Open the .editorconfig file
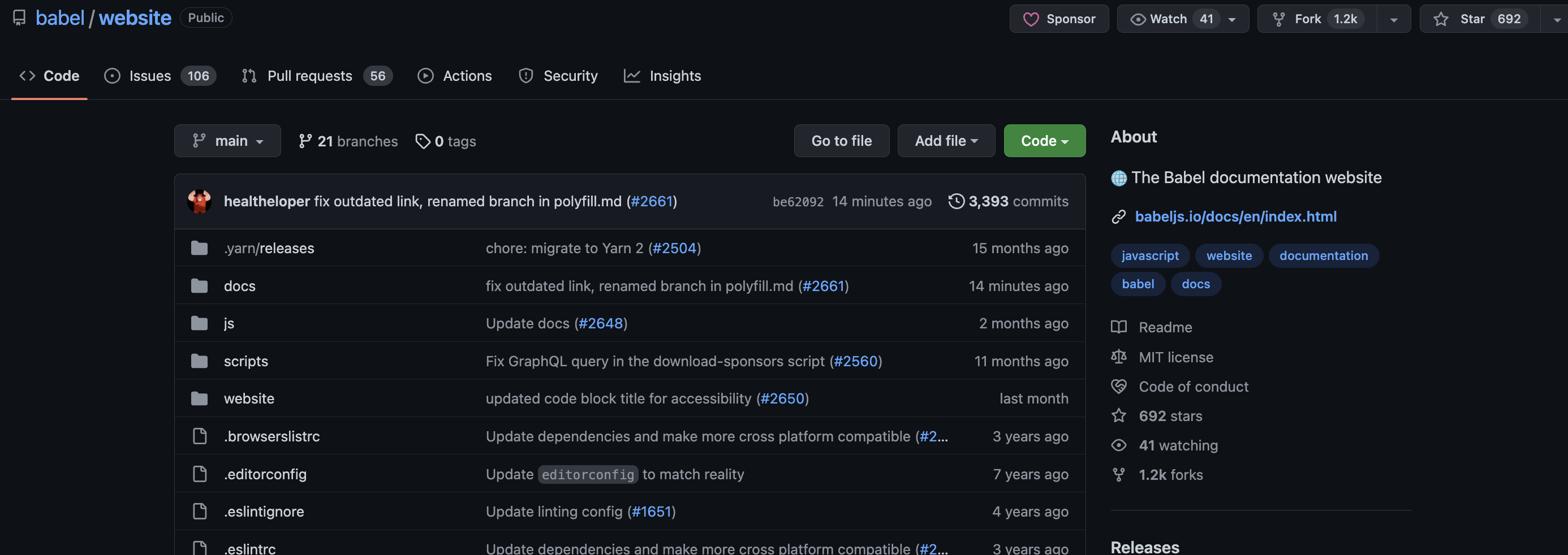The image size is (1568, 555). pyautogui.click(x=265, y=474)
